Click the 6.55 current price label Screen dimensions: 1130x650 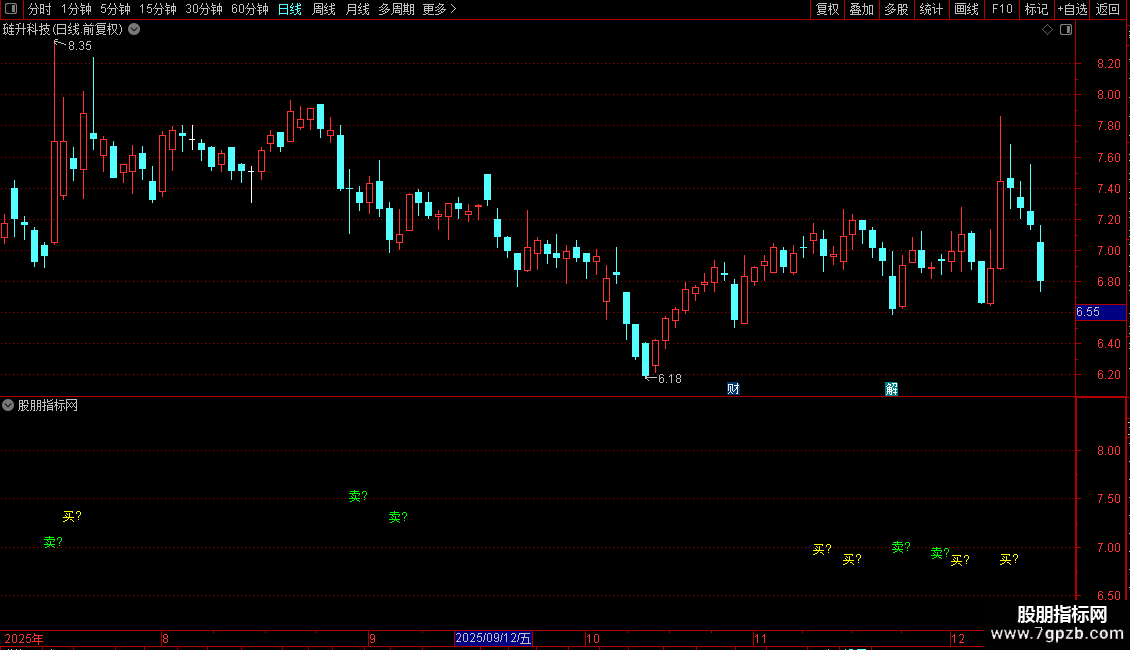pyautogui.click(x=1100, y=312)
